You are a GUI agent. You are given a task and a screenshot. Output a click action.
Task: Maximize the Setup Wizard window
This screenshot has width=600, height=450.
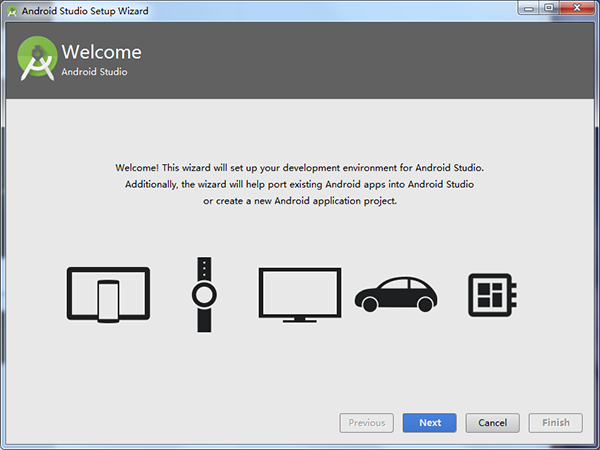[x=549, y=8]
